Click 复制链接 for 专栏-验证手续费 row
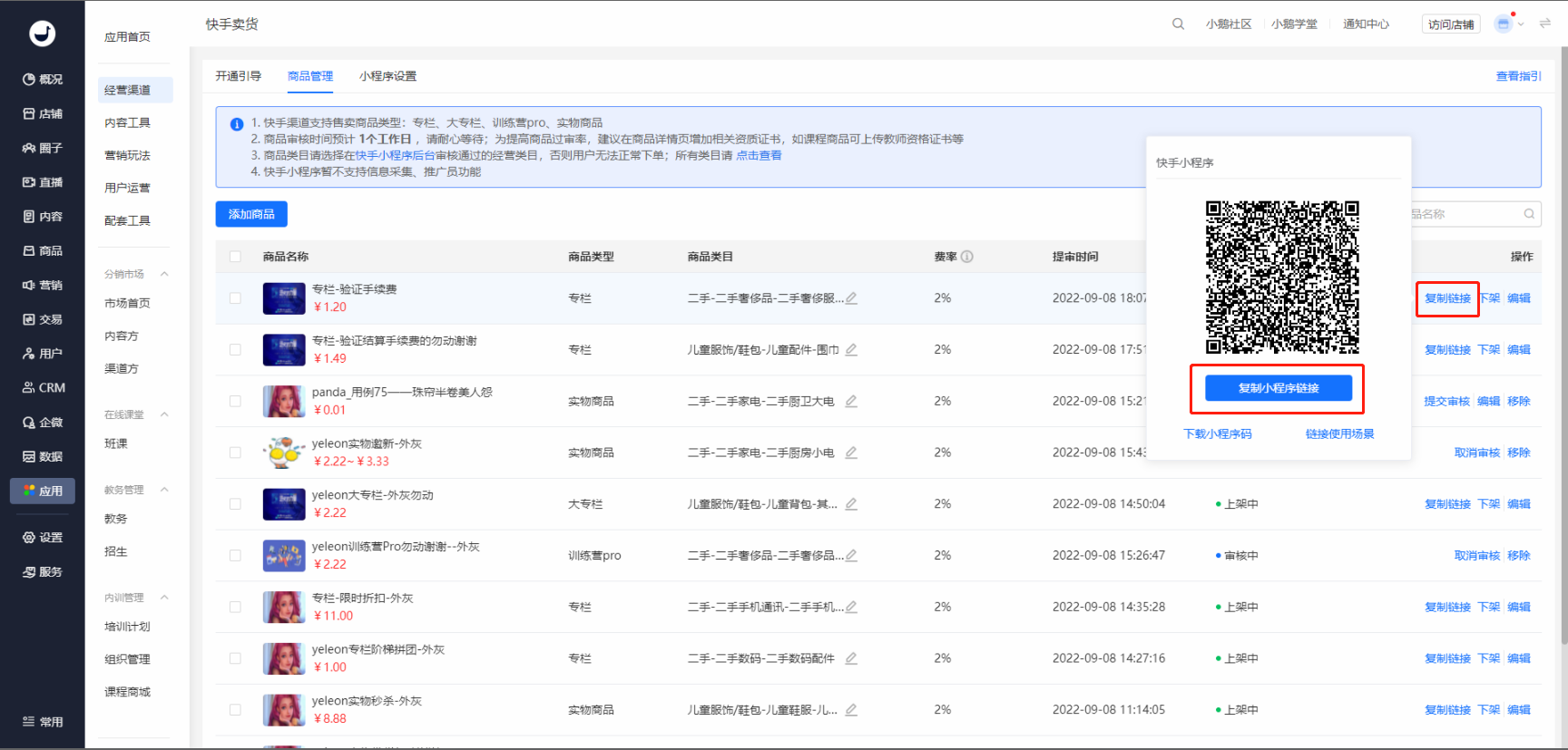Image resolution: width=1568 pixels, height=750 pixels. pyautogui.click(x=1447, y=298)
